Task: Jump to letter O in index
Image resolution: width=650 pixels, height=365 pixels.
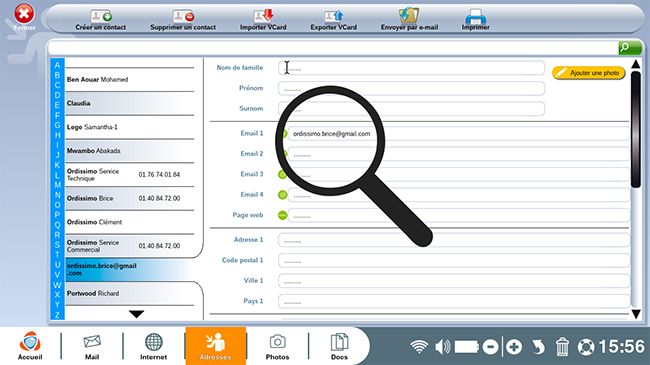Action: (x=57, y=205)
